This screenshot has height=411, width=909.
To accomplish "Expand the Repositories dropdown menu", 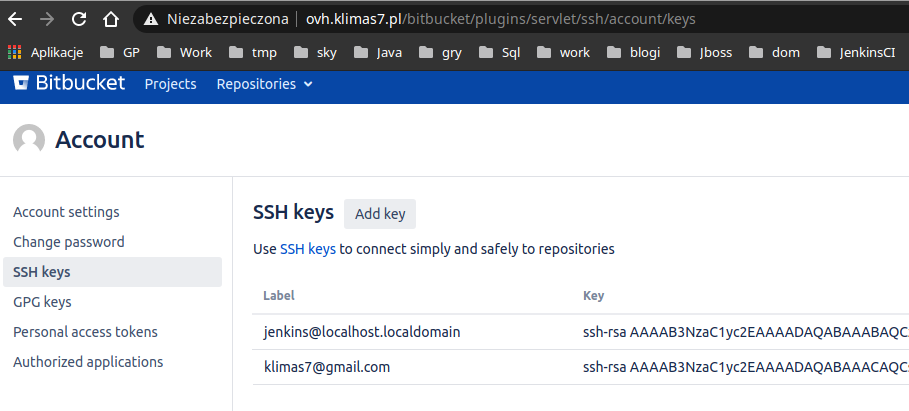I will click(x=264, y=84).
